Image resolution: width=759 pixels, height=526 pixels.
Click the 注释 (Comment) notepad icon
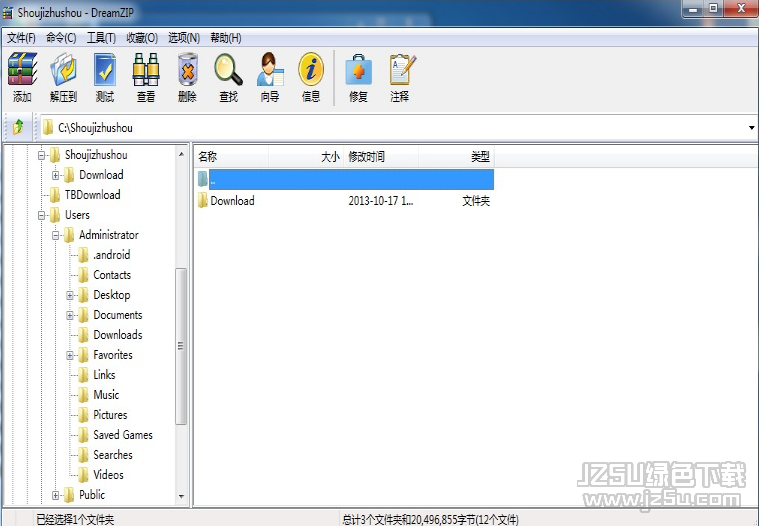pyautogui.click(x=402, y=70)
